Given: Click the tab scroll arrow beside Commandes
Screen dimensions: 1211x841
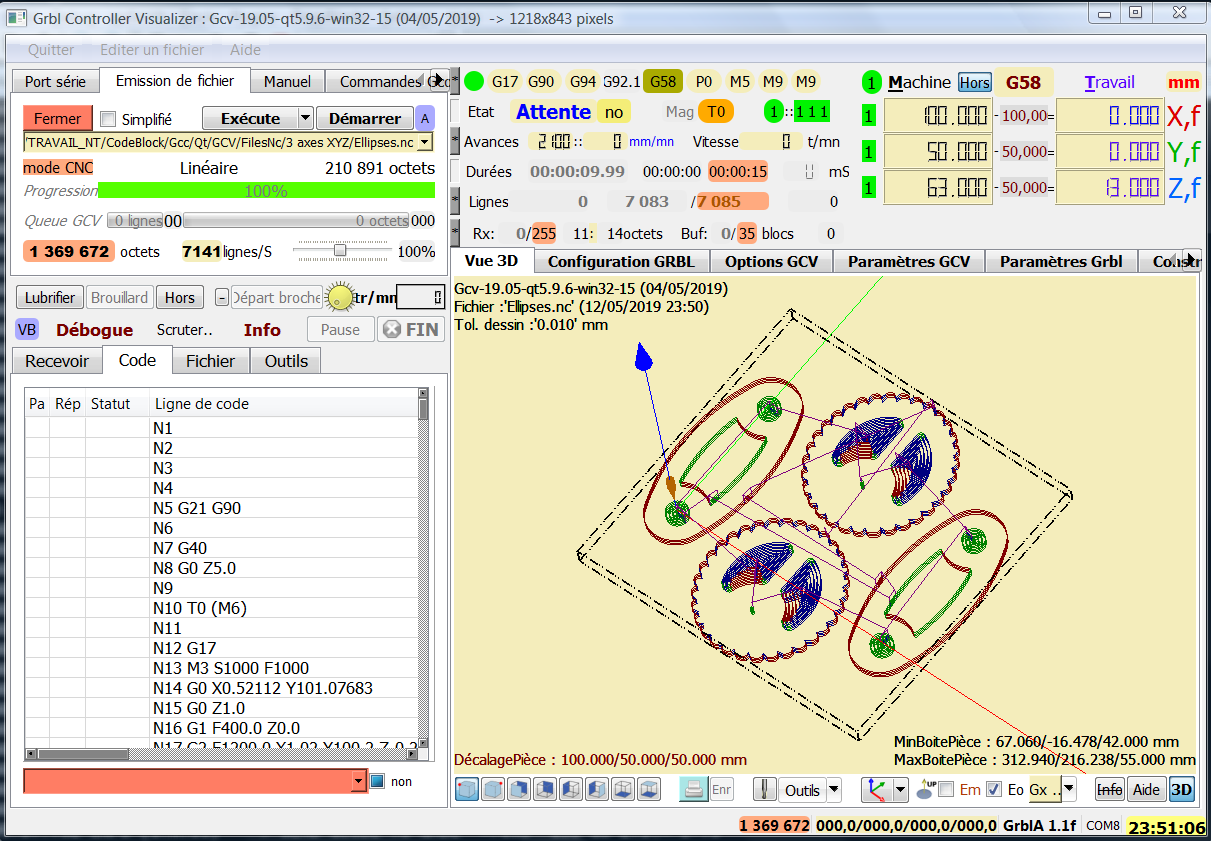Looking at the screenshot, I should [x=438, y=81].
